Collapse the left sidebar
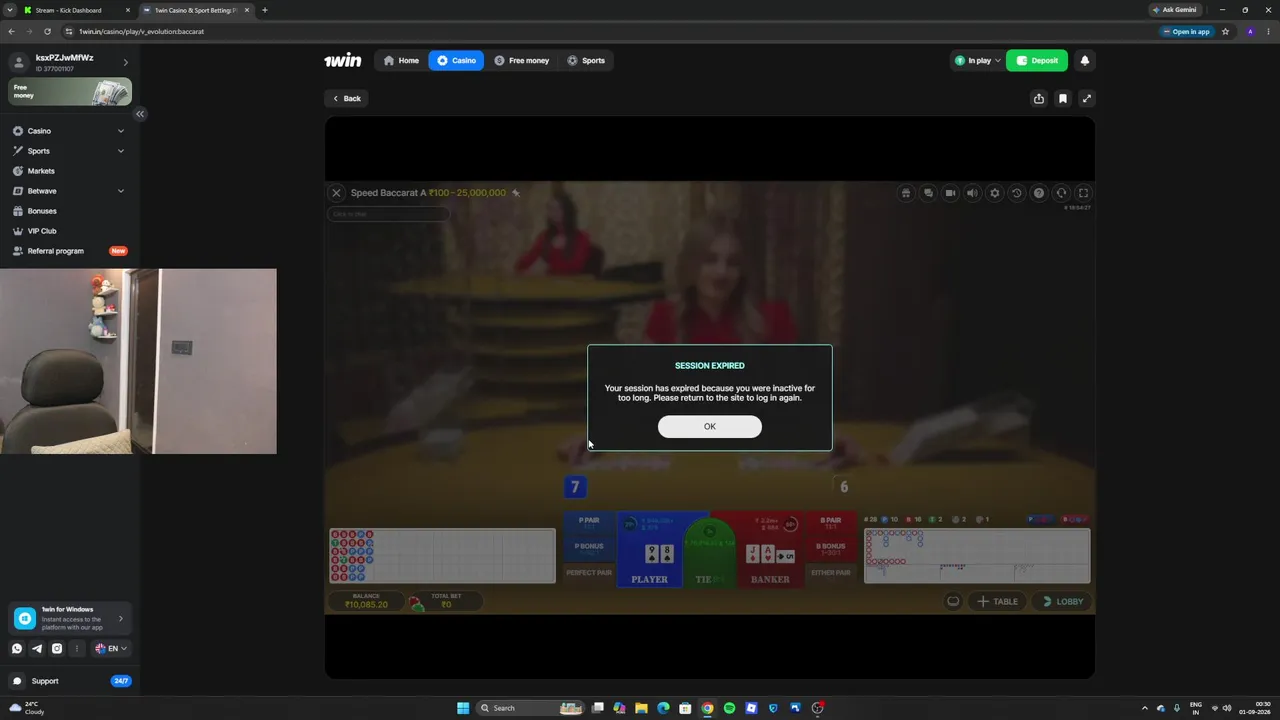The width and height of the screenshot is (1280, 720). click(140, 114)
